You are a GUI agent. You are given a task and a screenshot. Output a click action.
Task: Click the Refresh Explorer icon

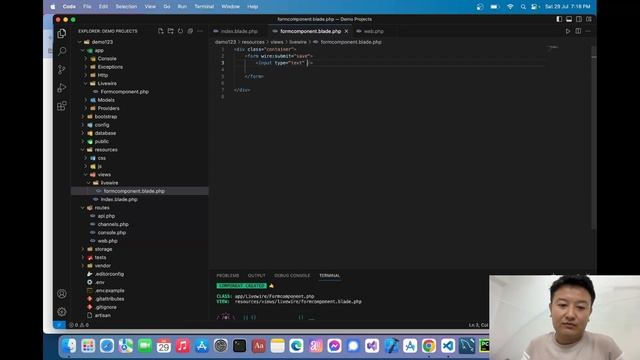point(180,31)
